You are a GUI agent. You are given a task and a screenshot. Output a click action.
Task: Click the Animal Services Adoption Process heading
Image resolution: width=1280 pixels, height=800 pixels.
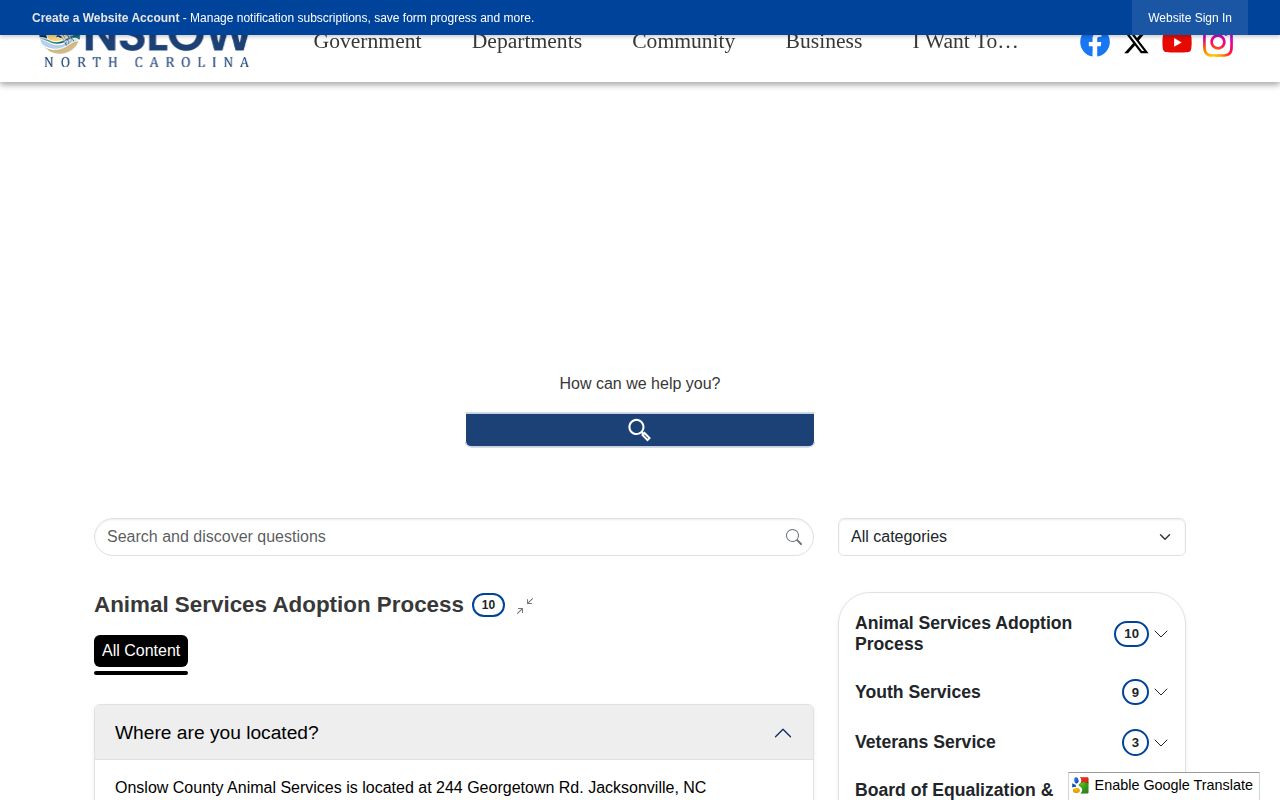(x=279, y=605)
